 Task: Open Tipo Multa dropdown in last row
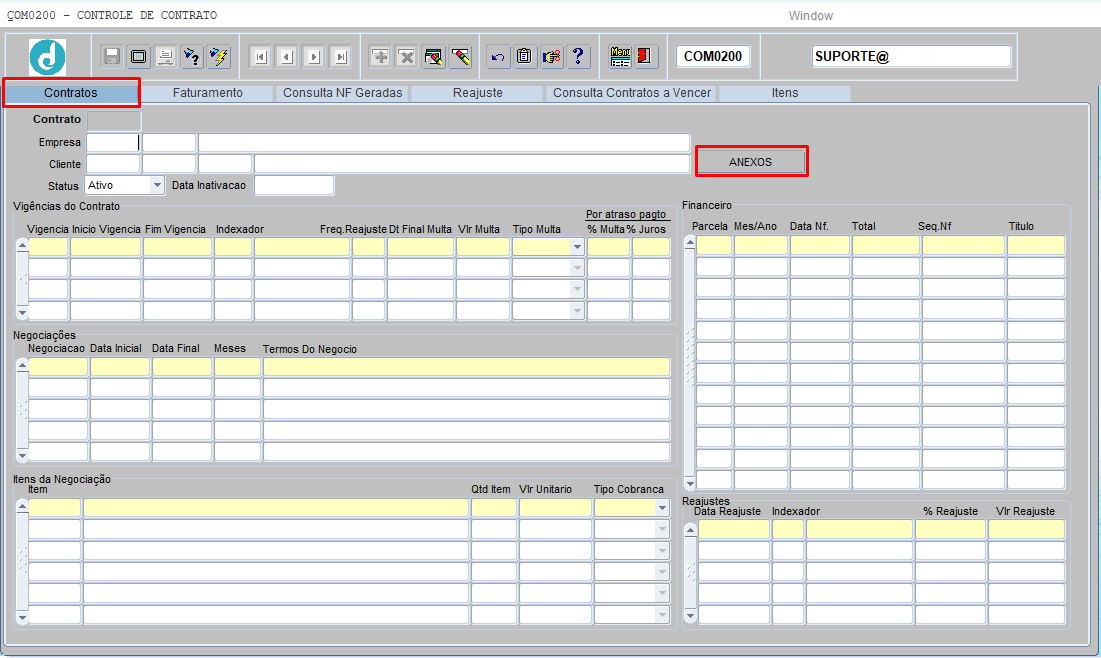pos(577,310)
